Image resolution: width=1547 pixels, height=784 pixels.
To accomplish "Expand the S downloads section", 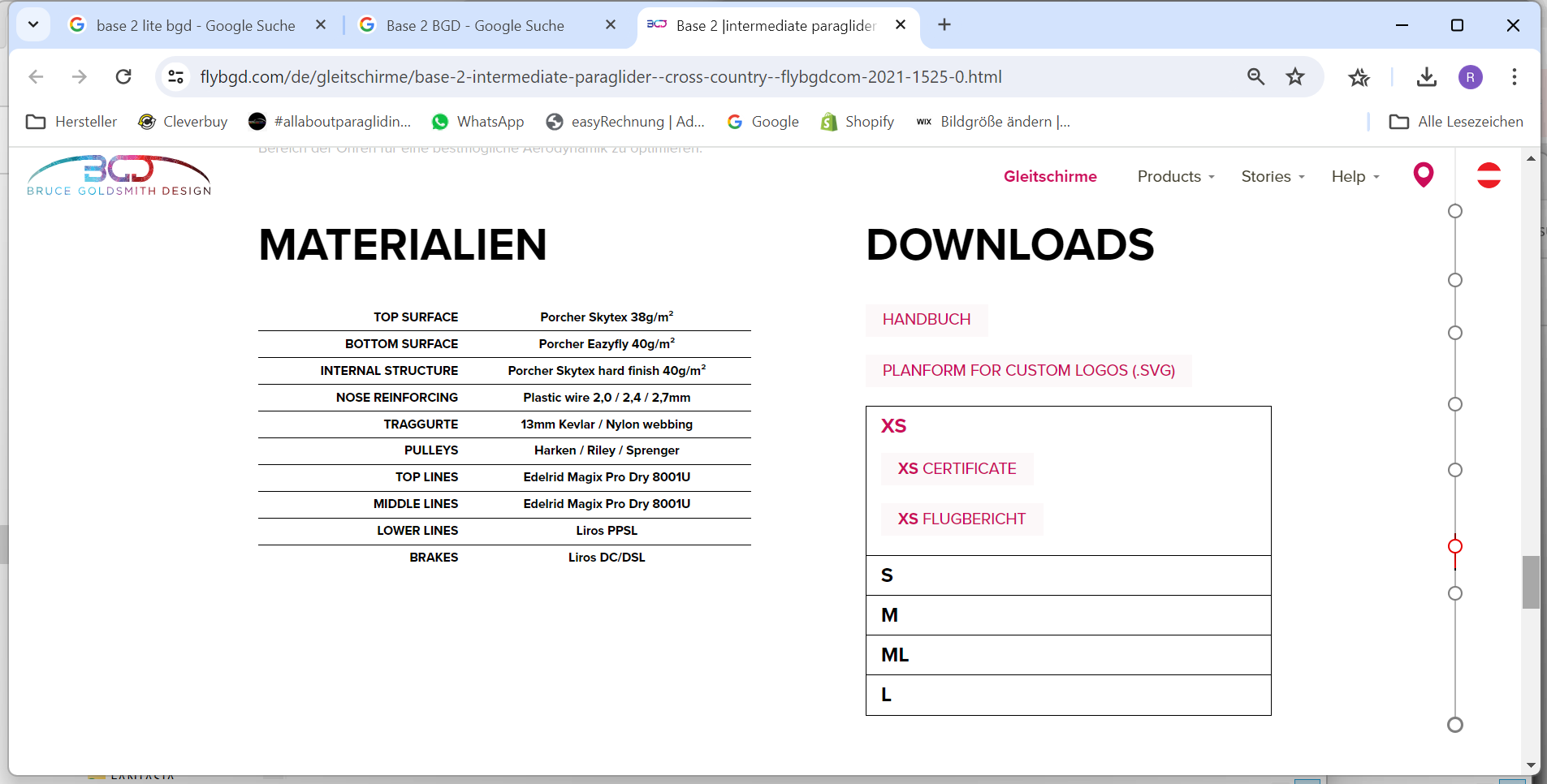I will 1068,575.
